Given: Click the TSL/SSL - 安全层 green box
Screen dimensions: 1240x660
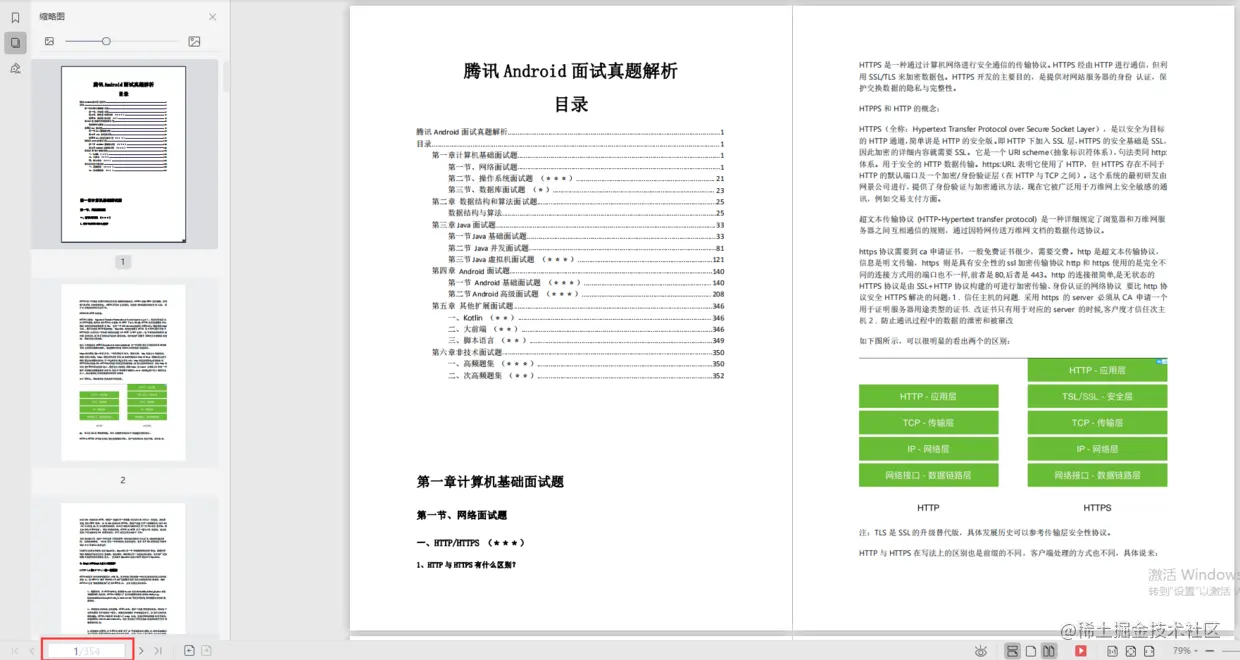Looking at the screenshot, I should 1097,396.
